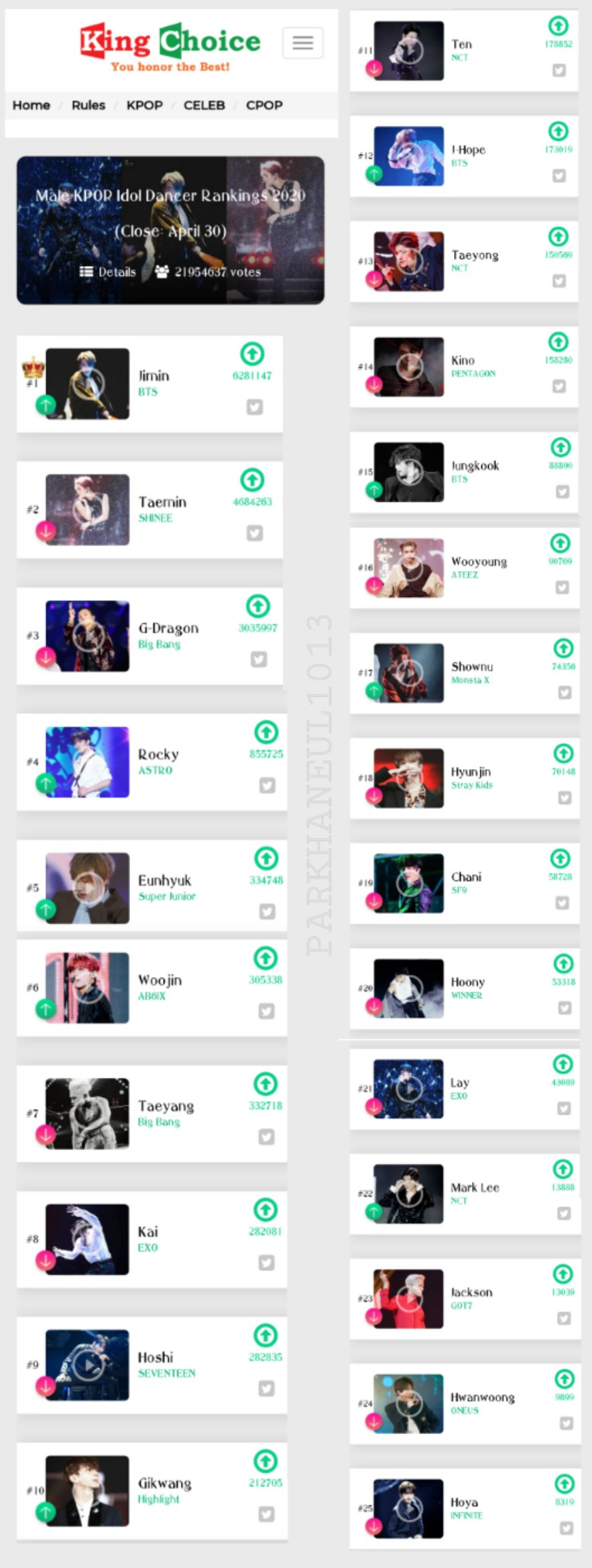Upvote Ten of NCT
The width and height of the screenshot is (592, 1568).
pos(558,26)
